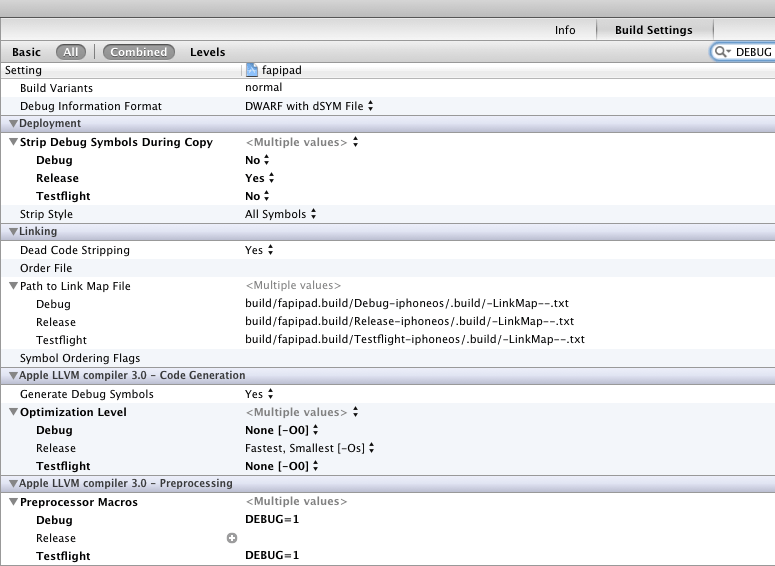The width and height of the screenshot is (775, 566).
Task: Open Dead Code Stripping Yes popup
Action: (x=259, y=250)
